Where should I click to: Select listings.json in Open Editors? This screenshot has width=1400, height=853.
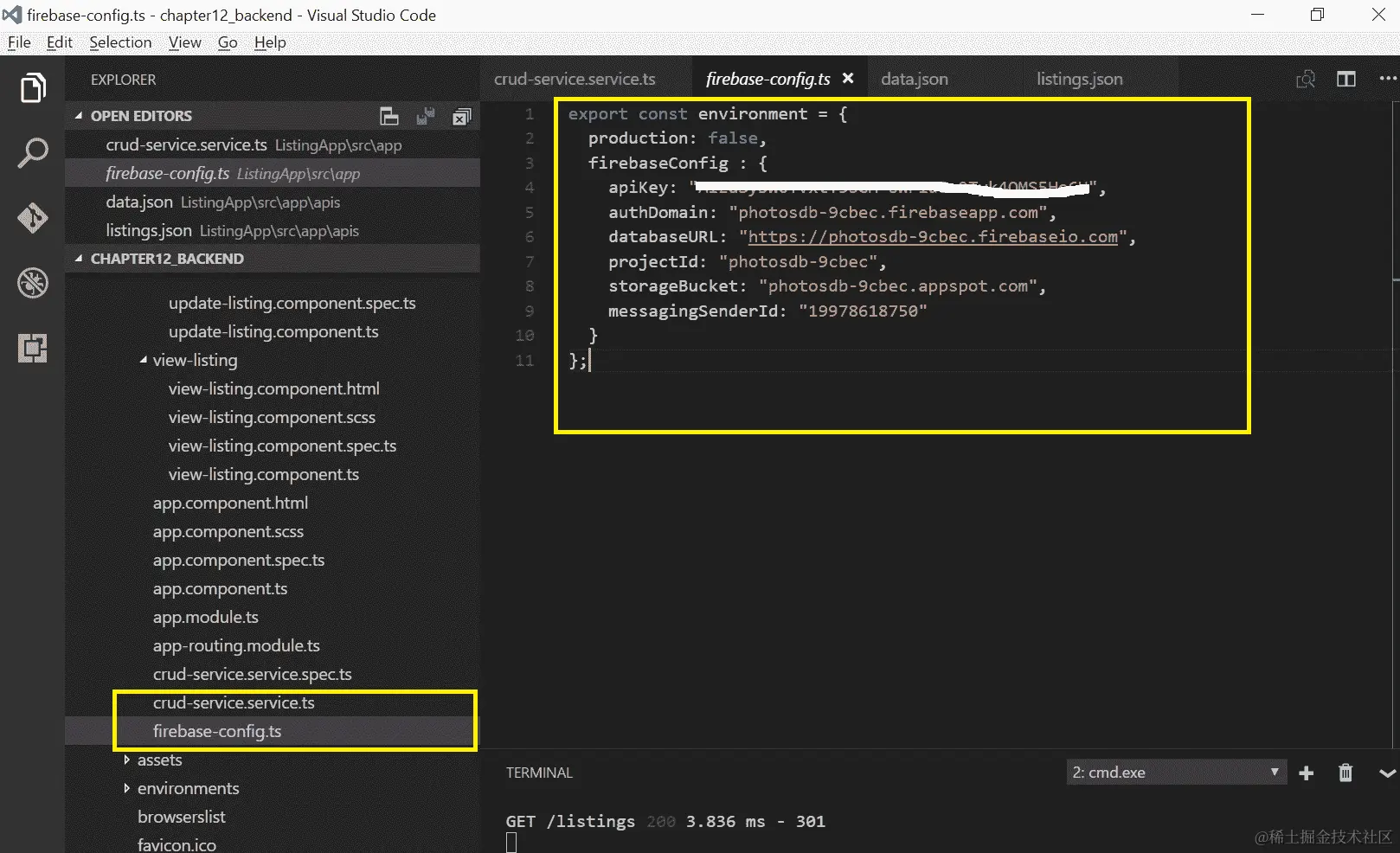pyautogui.click(x=273, y=230)
